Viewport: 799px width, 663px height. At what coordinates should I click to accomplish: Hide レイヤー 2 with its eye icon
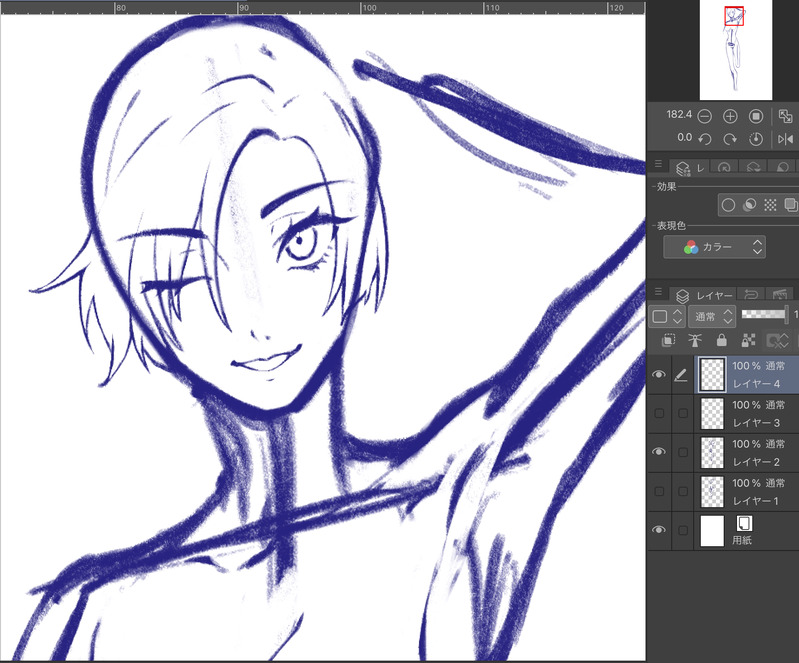click(x=659, y=452)
